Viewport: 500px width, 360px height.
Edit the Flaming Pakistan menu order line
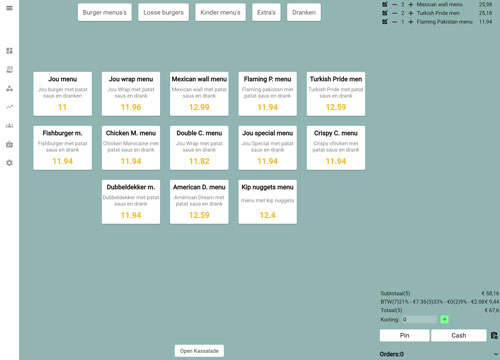point(385,22)
